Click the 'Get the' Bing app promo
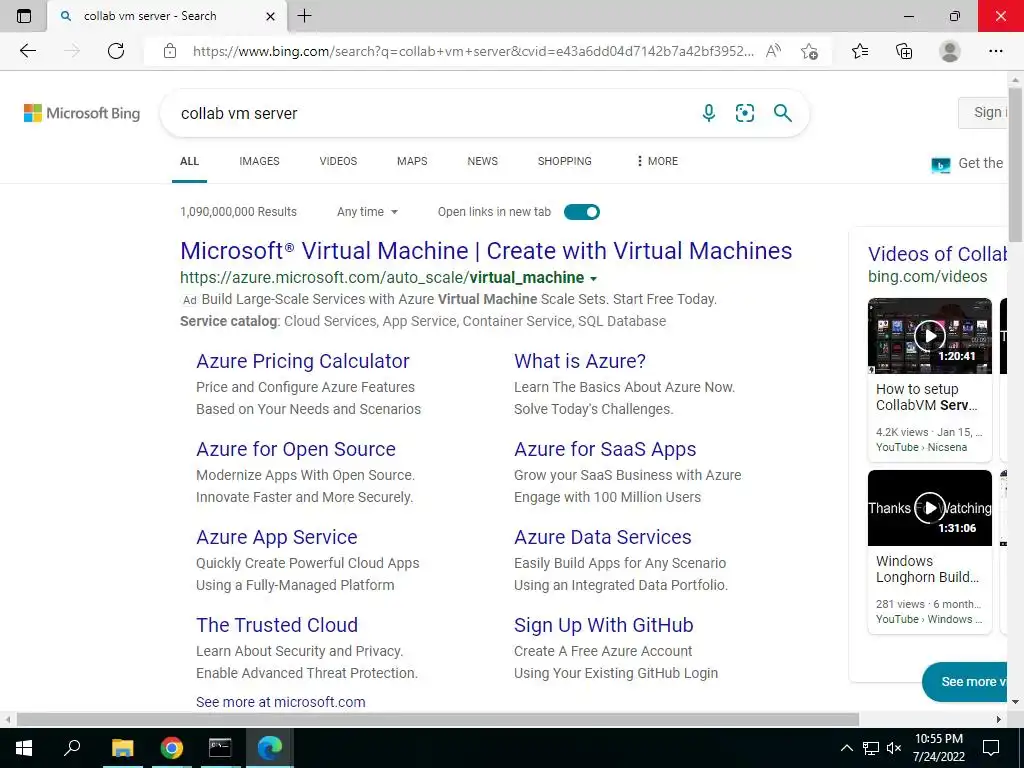The height and width of the screenshot is (768, 1024). [x=968, y=163]
